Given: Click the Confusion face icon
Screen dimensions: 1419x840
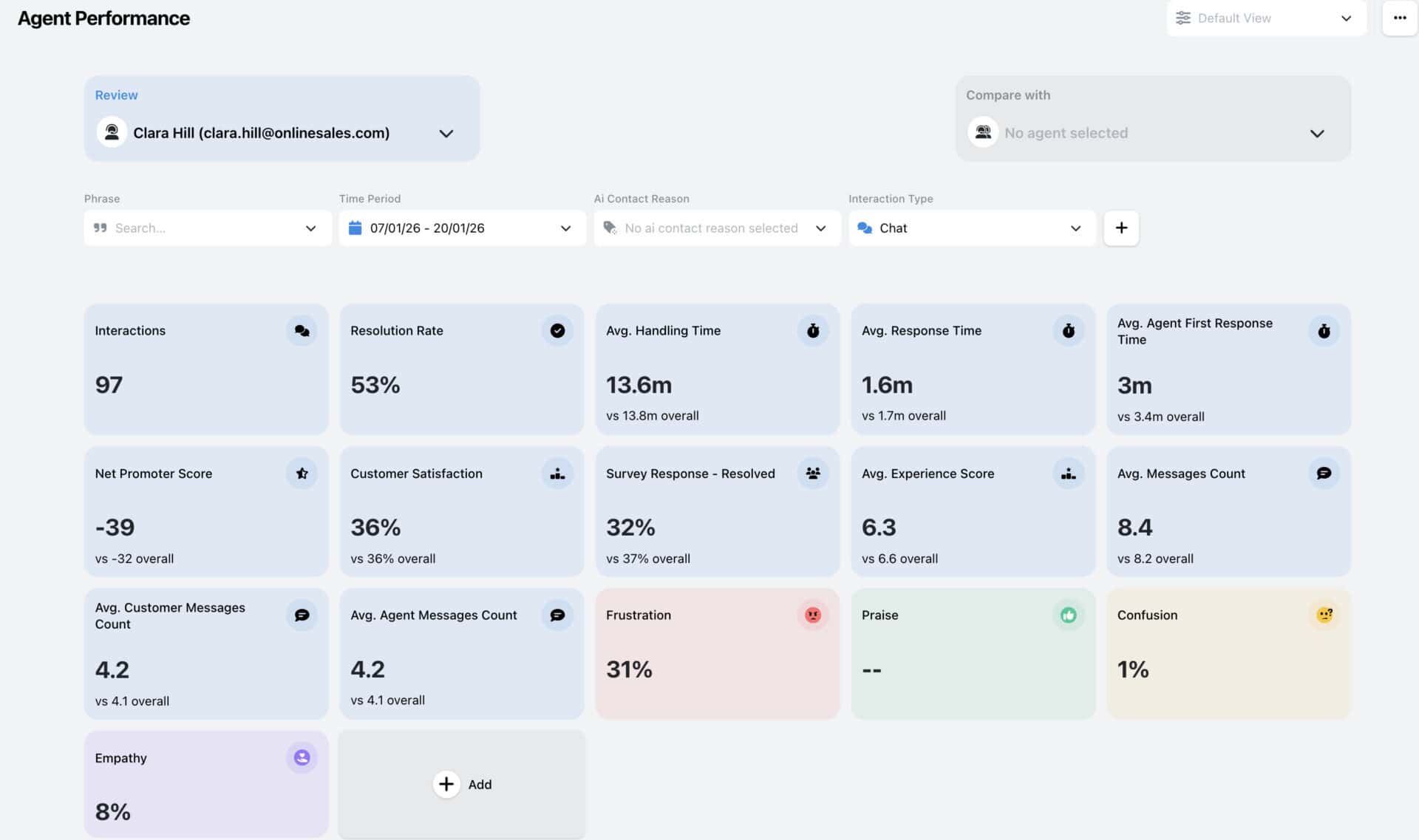Looking at the screenshot, I should [x=1324, y=615].
